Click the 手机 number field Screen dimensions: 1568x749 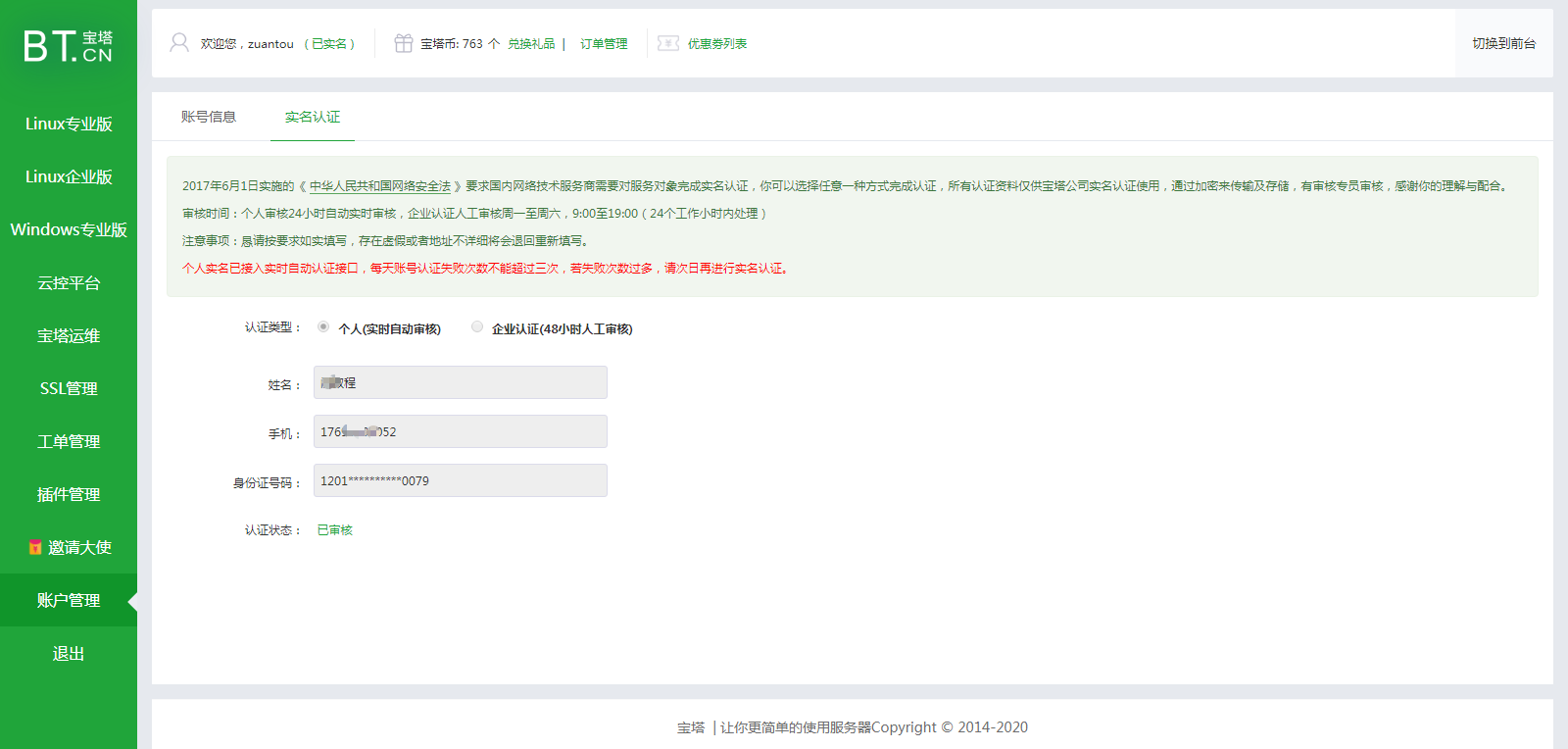coord(461,431)
